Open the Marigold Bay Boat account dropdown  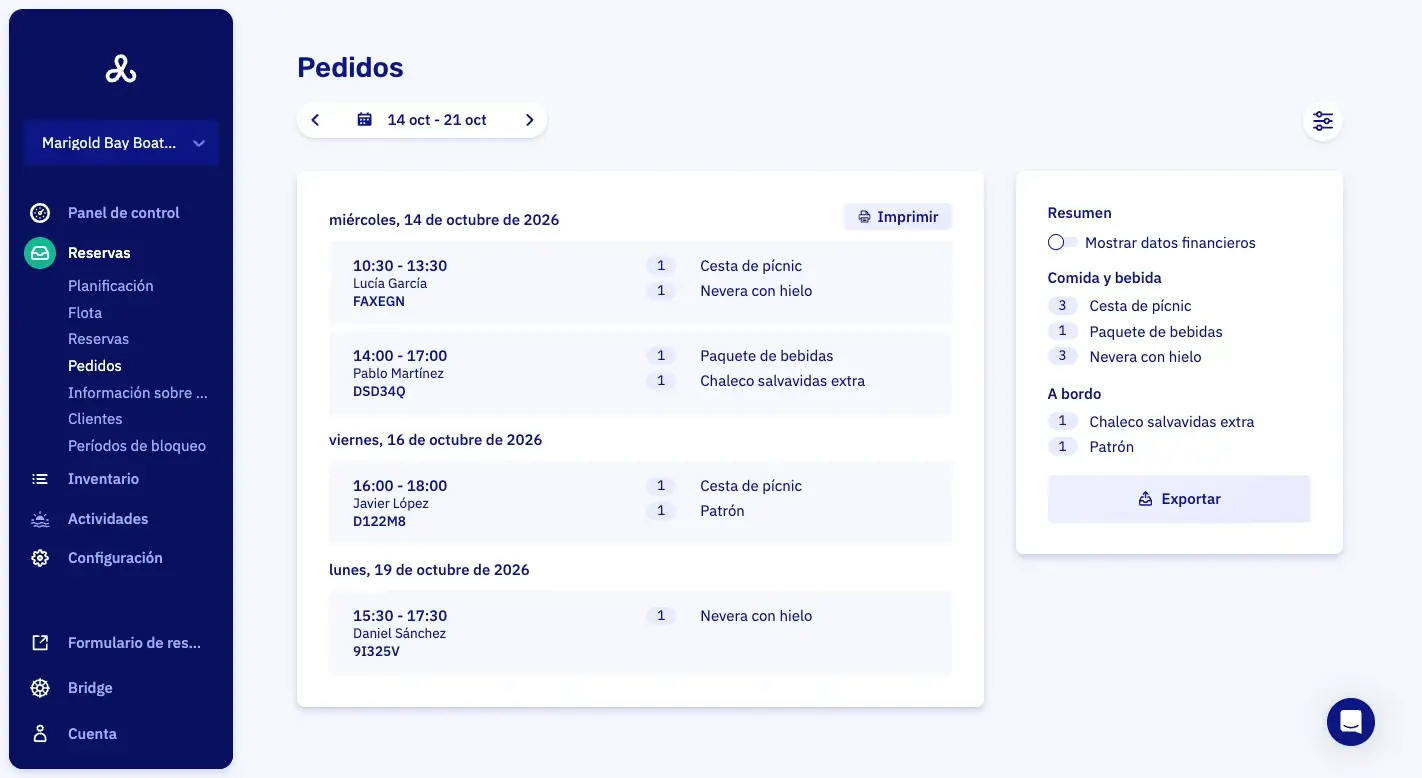pos(121,143)
